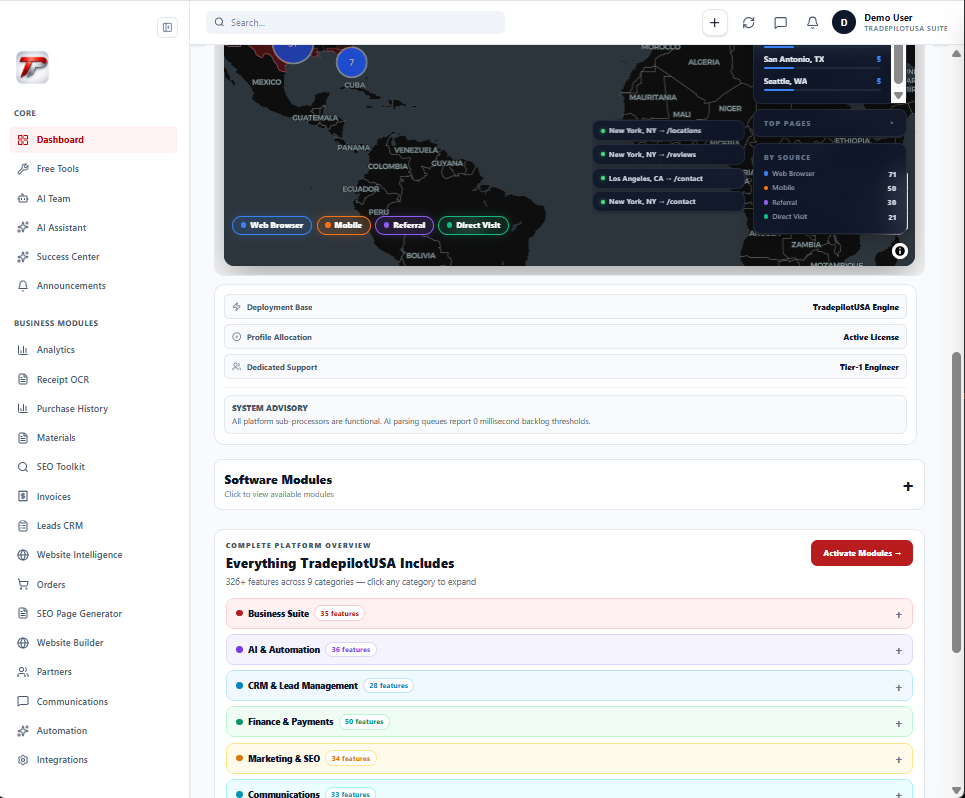Click the city list scroll down arrow
Viewport: 965px width, 798px height.
pos(899,95)
